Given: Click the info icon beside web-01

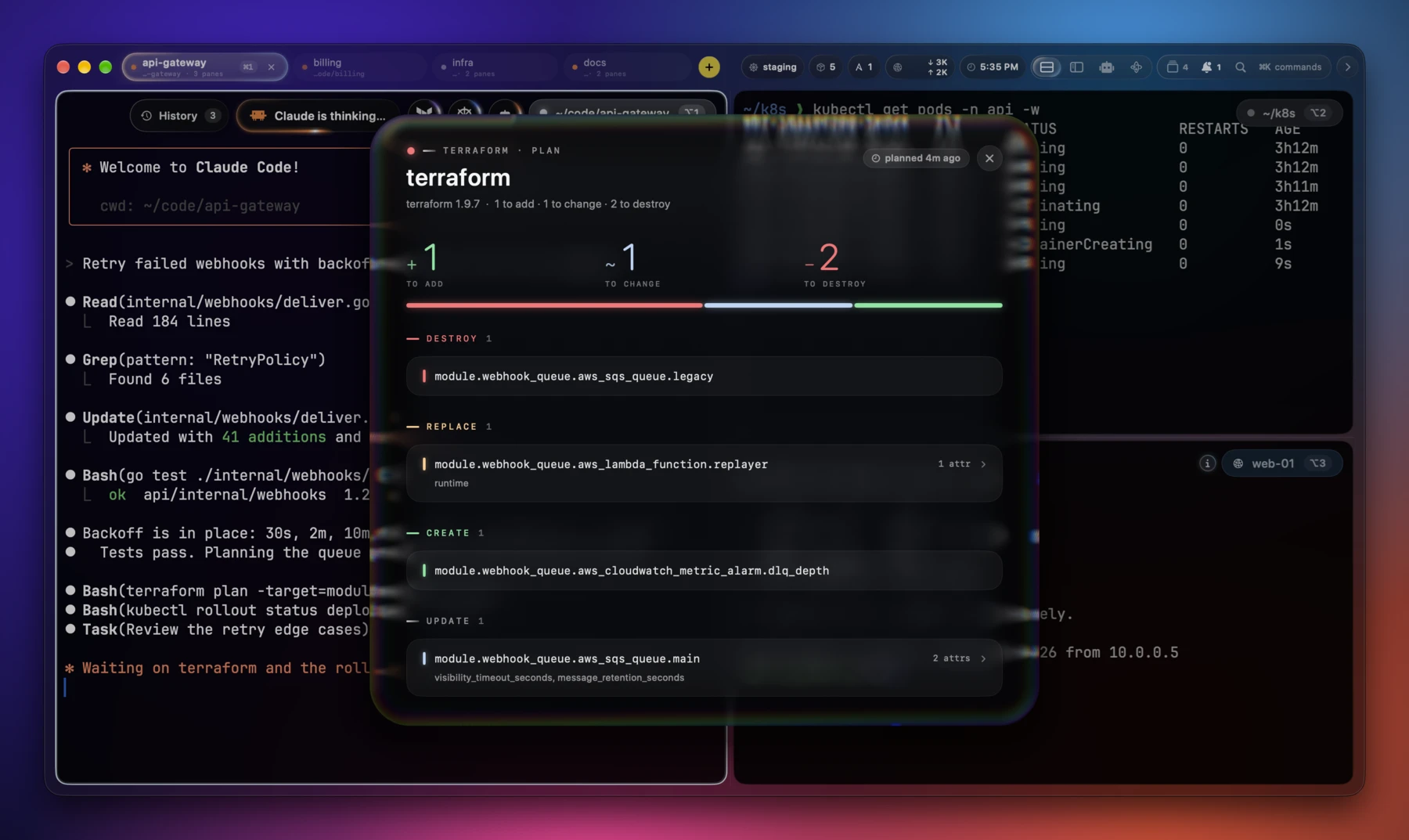Looking at the screenshot, I should [1207, 463].
